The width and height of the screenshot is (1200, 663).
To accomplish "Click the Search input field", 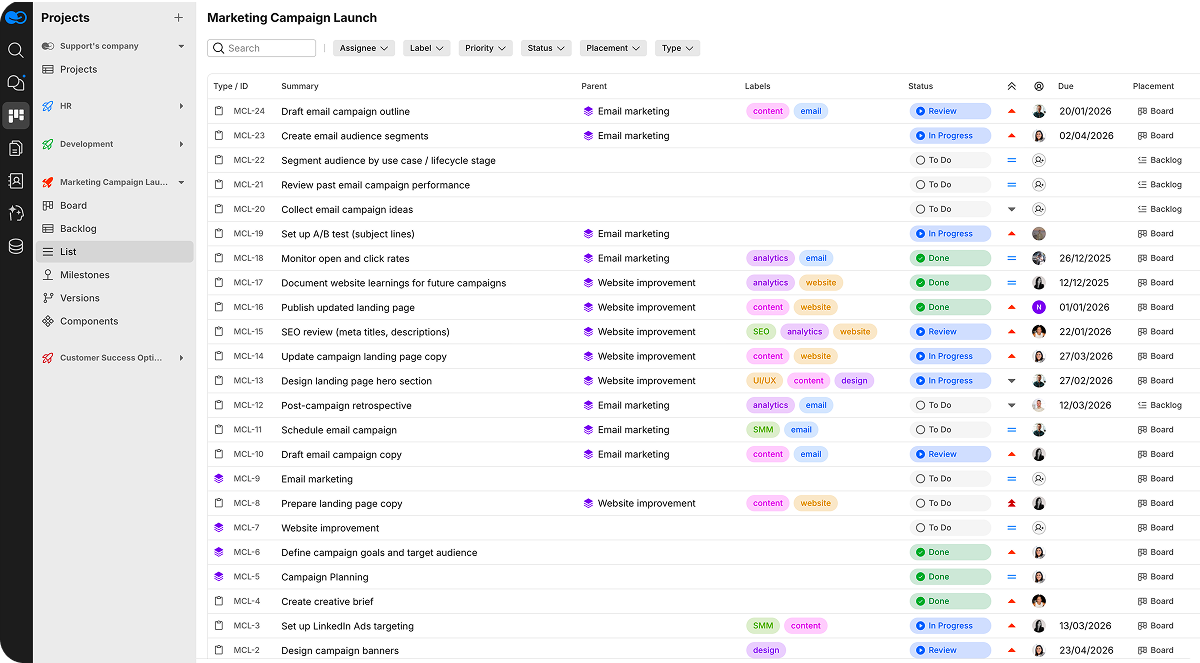I will tap(262, 48).
